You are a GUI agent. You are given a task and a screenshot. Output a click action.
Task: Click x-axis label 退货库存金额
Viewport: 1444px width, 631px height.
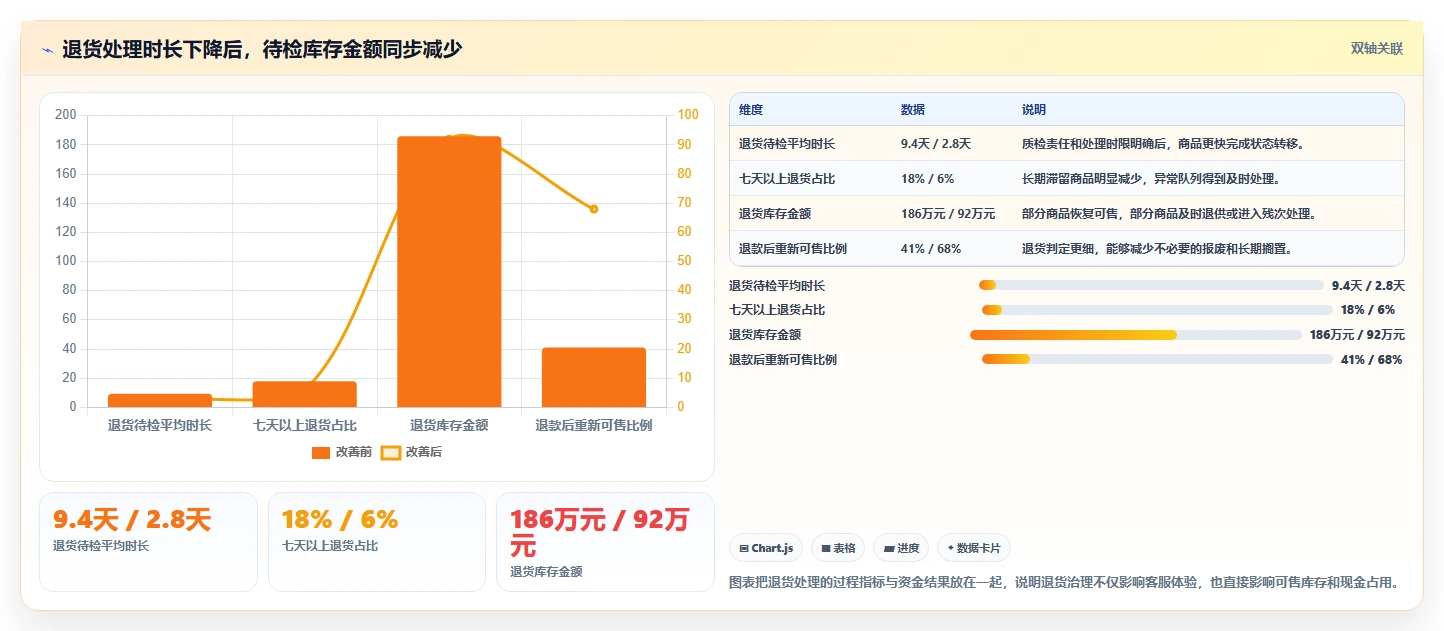(x=449, y=425)
